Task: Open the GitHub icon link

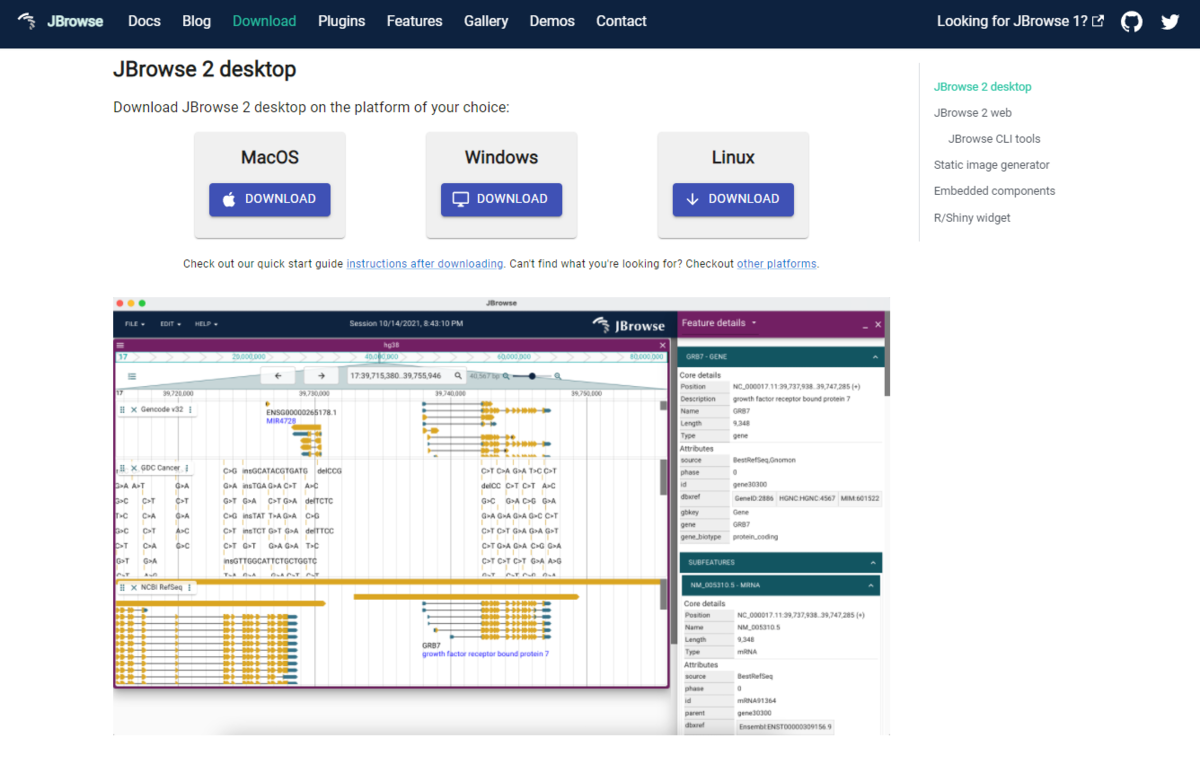Action: [1131, 21]
